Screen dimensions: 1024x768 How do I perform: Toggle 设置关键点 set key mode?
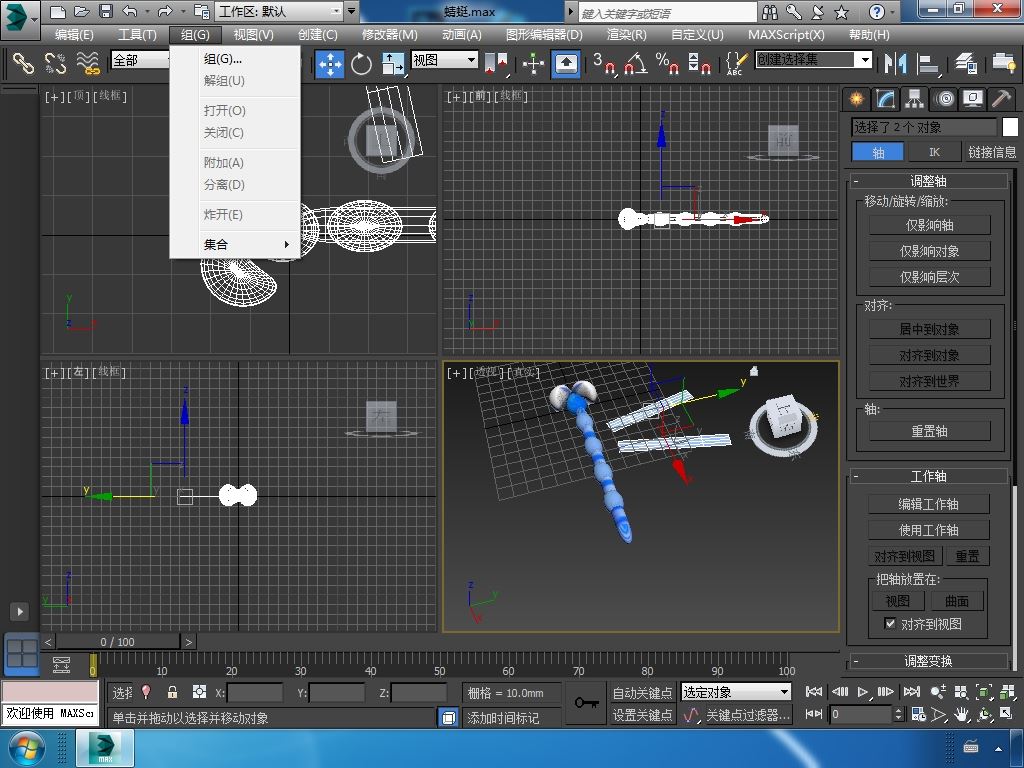(642, 715)
